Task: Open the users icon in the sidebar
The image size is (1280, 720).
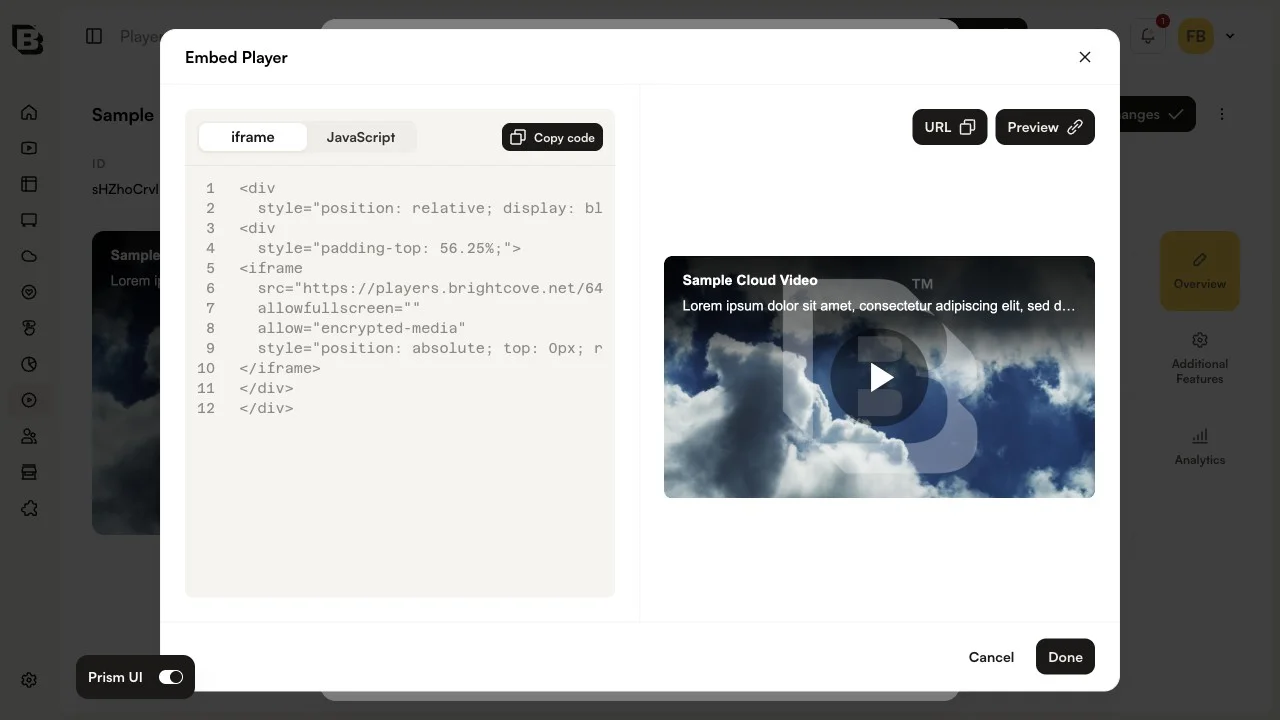Action: tap(29, 436)
